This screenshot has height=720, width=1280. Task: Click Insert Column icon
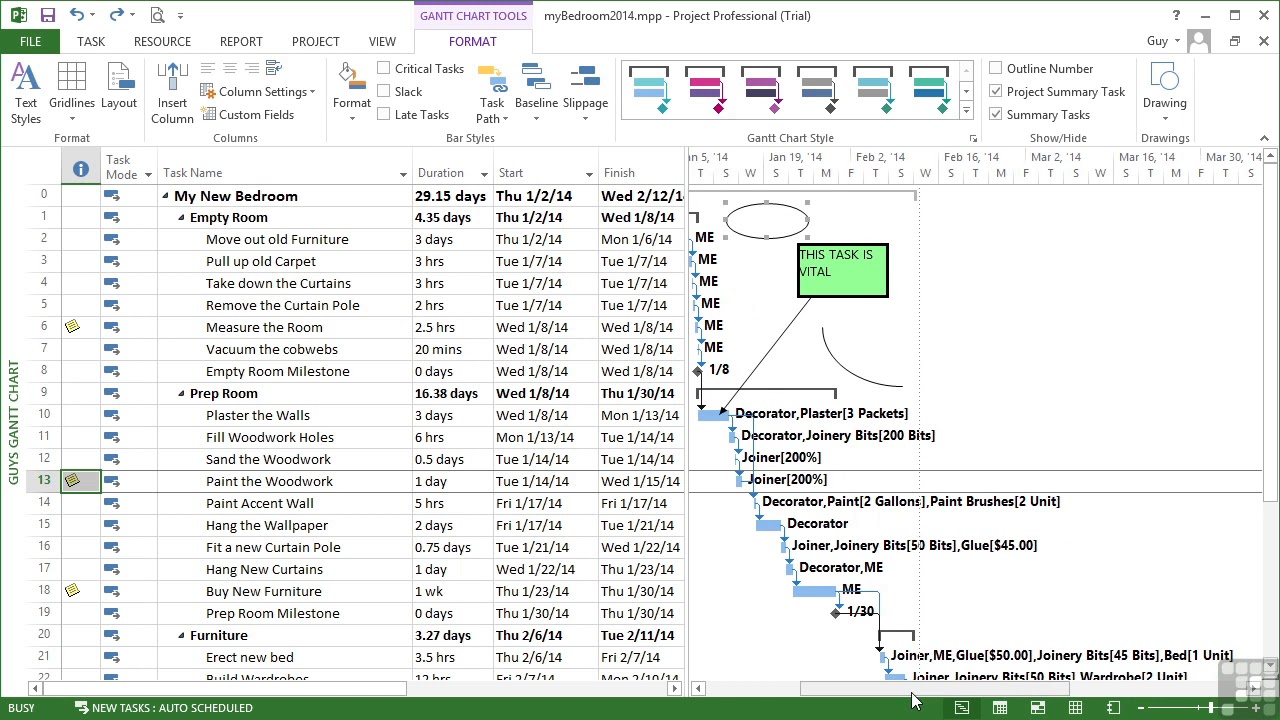click(172, 94)
